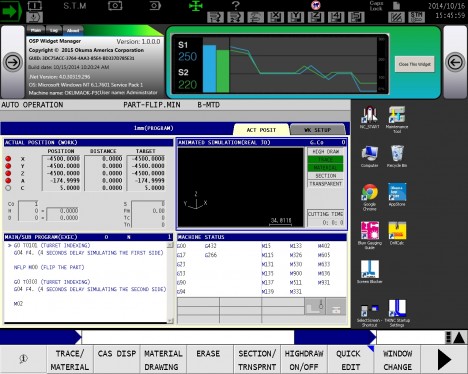Open the Recycle Bin icon

tap(397, 156)
